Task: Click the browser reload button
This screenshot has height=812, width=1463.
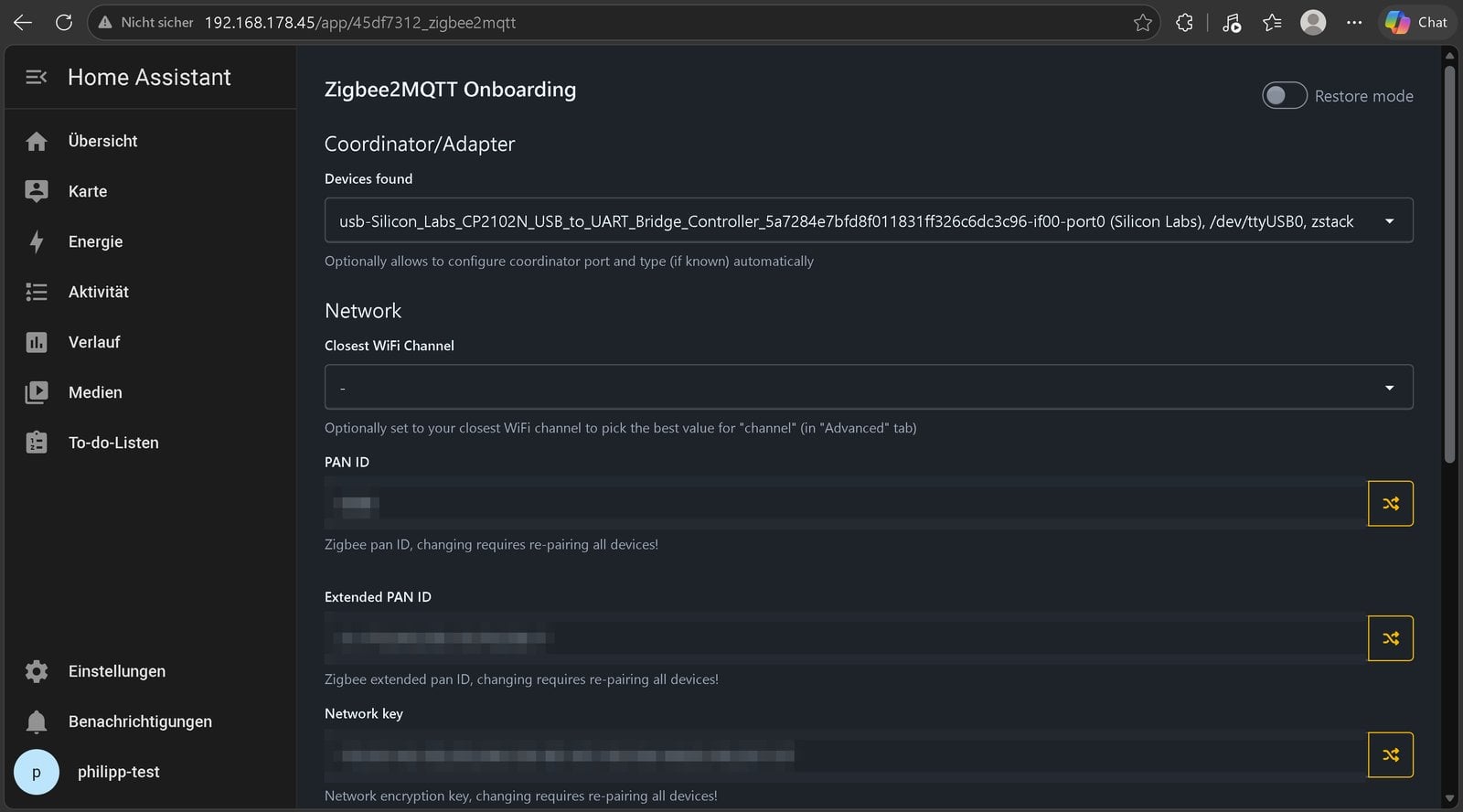Action: [x=64, y=22]
